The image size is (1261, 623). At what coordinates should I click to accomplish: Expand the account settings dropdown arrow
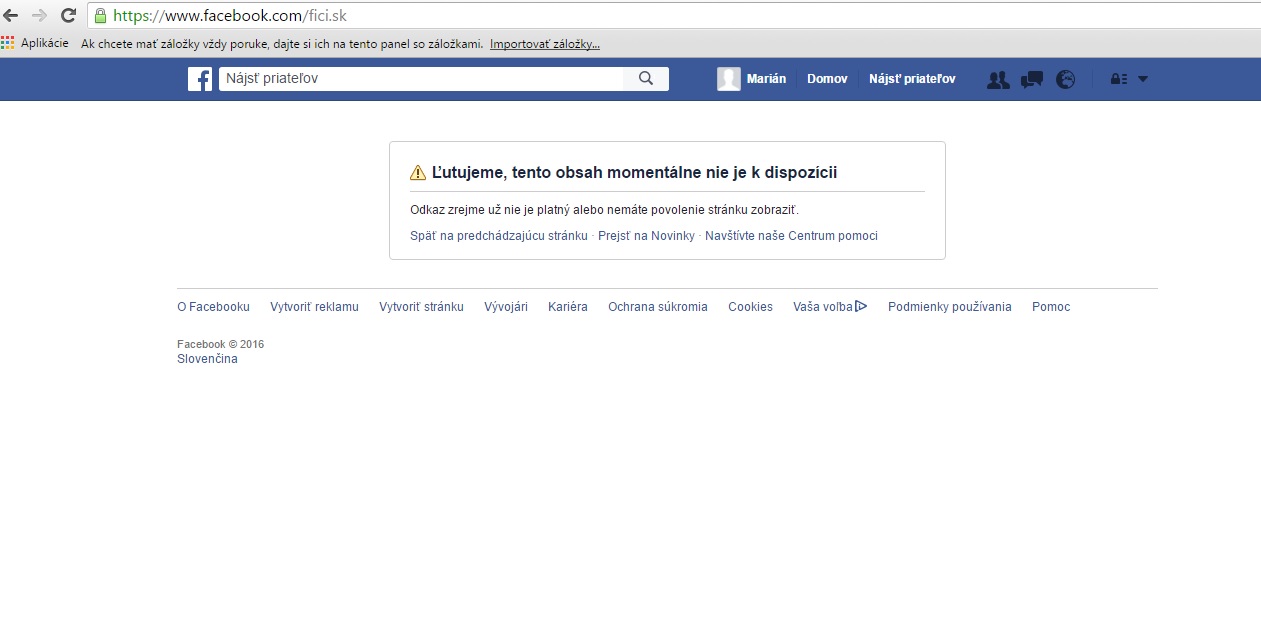tap(1143, 80)
